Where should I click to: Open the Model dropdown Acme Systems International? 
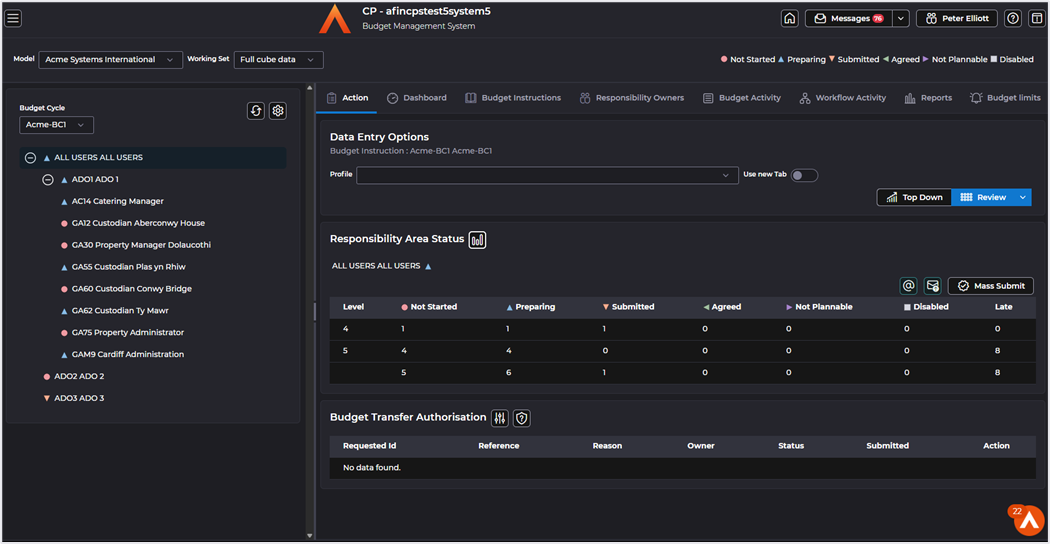[111, 60]
